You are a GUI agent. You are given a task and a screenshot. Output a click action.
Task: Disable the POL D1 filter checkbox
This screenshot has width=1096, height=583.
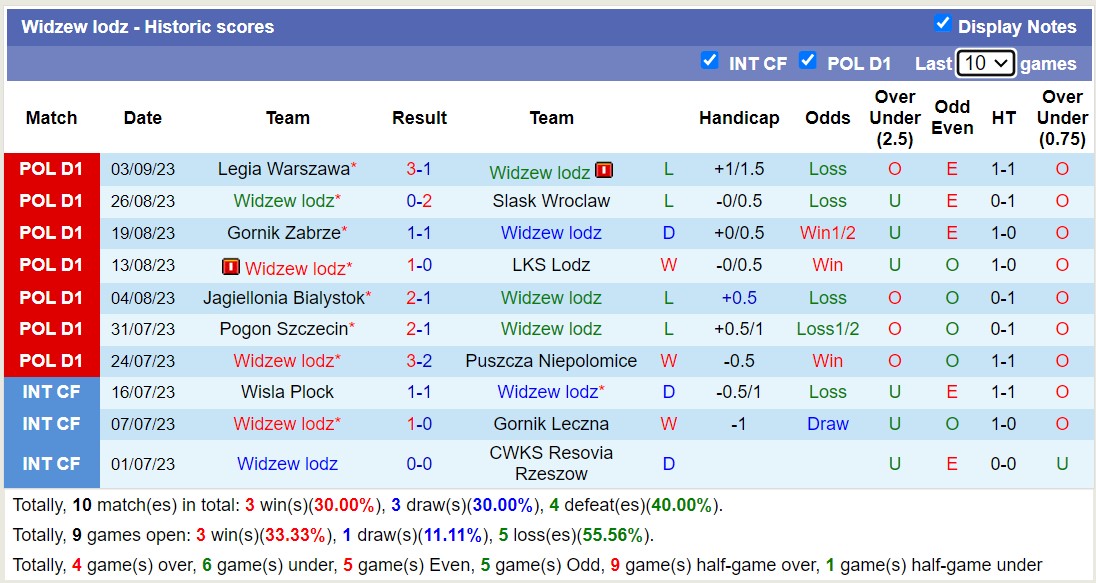(808, 61)
